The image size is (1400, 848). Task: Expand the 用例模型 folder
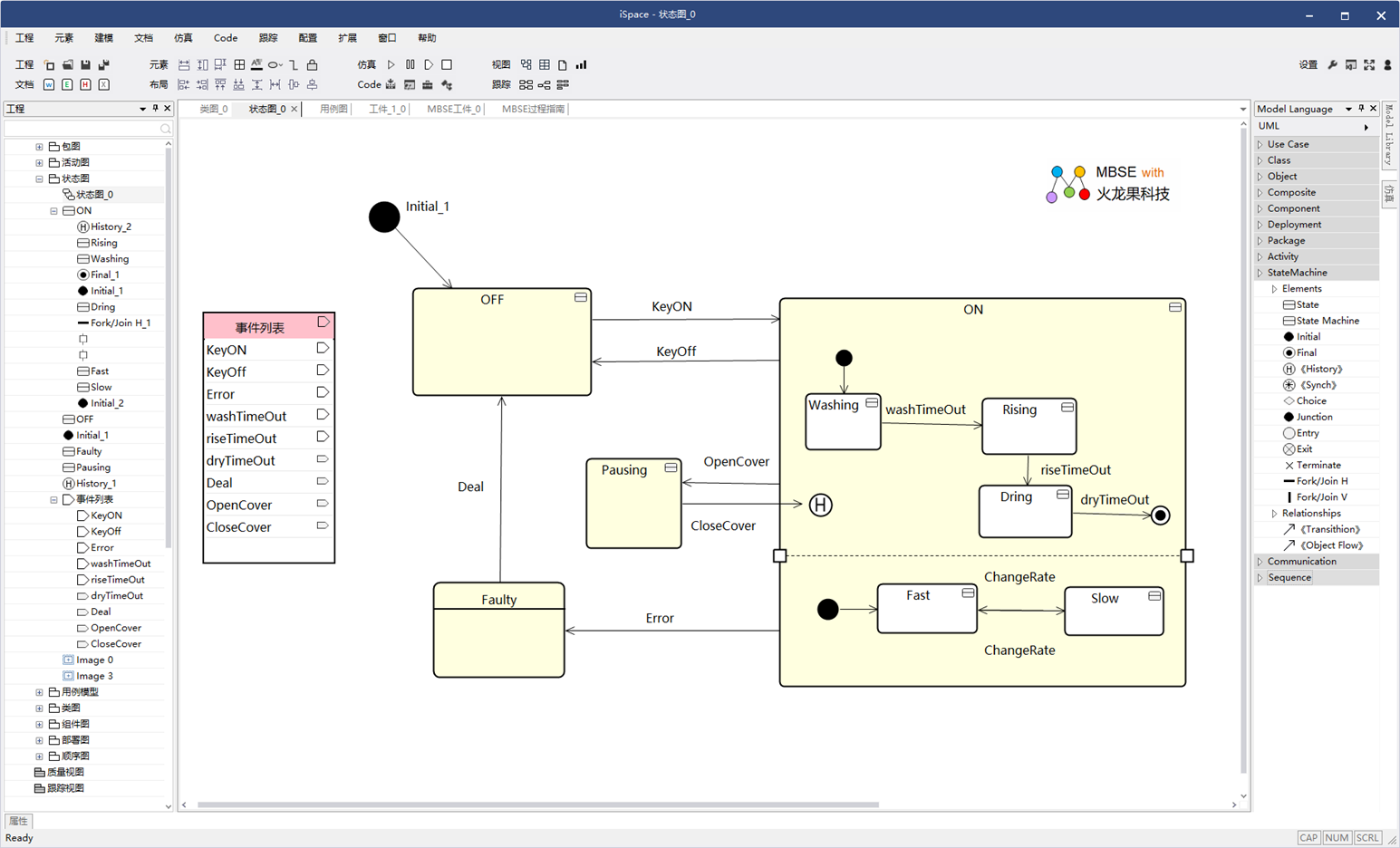pyautogui.click(x=39, y=693)
